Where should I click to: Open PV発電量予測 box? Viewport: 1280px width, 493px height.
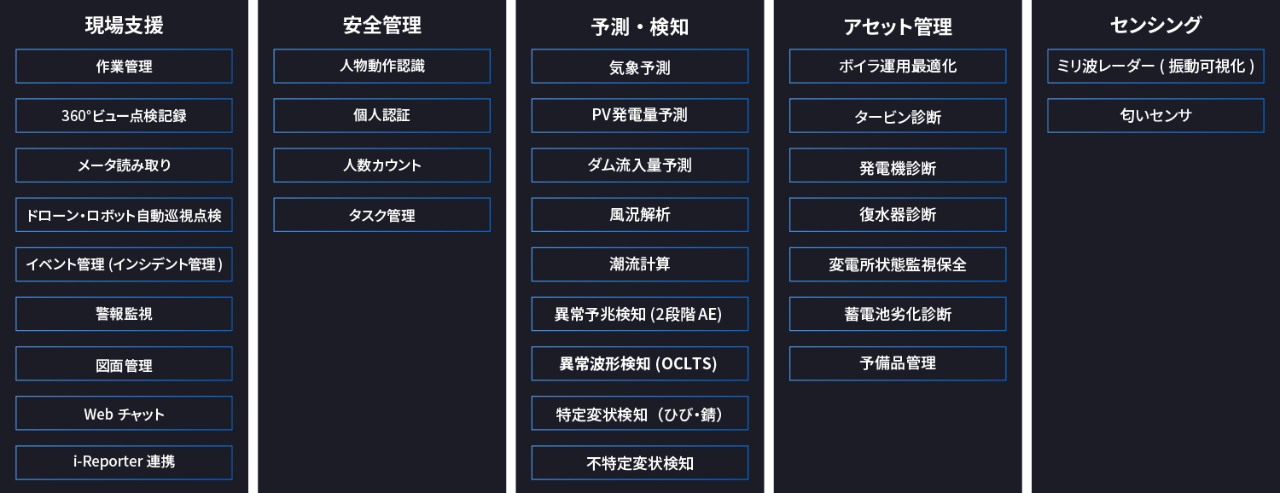coord(640,116)
